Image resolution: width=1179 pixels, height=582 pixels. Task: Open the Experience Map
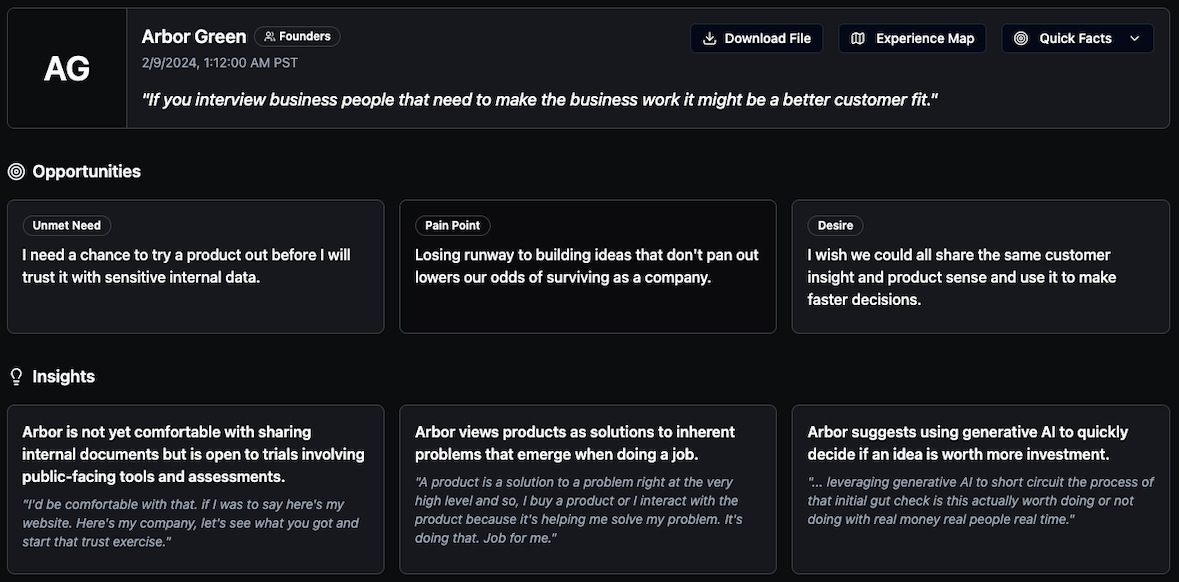point(912,38)
